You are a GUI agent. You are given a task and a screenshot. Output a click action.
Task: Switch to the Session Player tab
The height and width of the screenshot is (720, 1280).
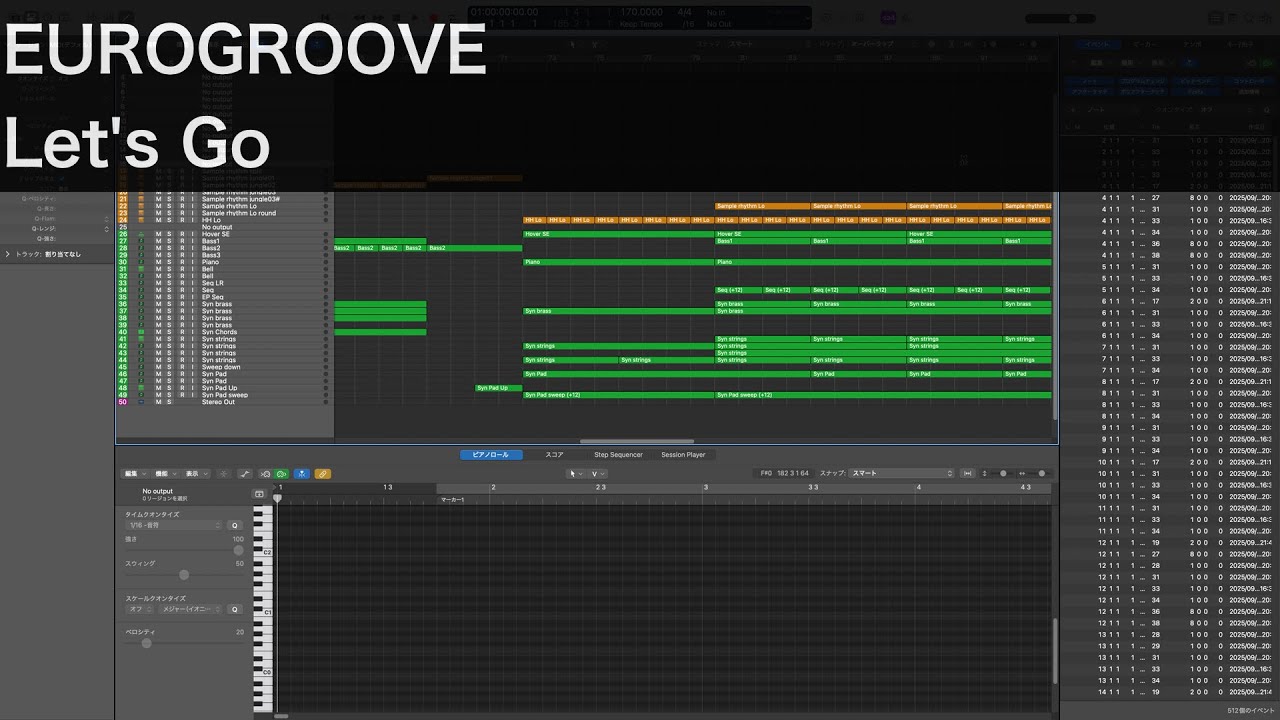[x=683, y=455]
